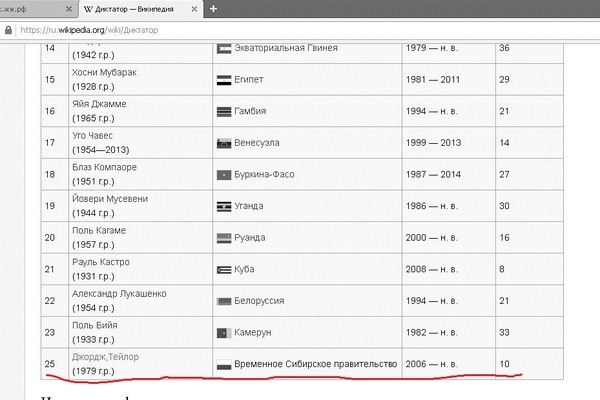Screen dimensions: 600x400
Task: Click the Gambia flag icon
Action: [x=224, y=112]
